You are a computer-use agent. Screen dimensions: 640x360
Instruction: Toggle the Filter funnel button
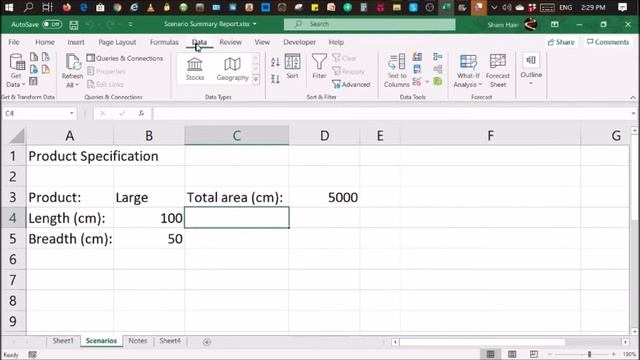[x=319, y=67]
